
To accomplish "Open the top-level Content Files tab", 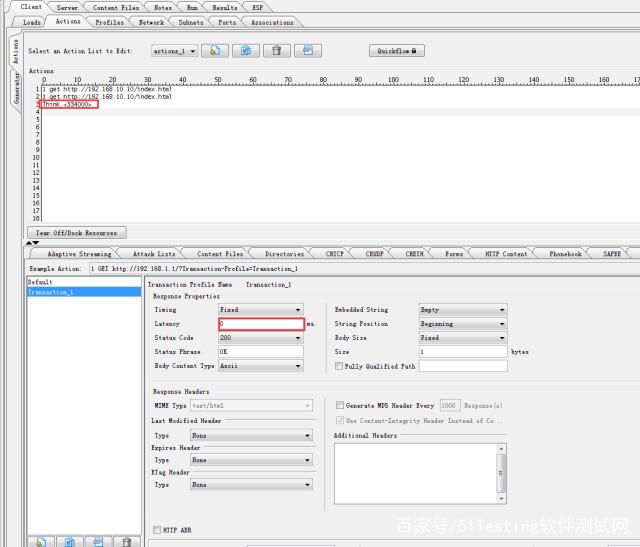I will coord(116,8).
